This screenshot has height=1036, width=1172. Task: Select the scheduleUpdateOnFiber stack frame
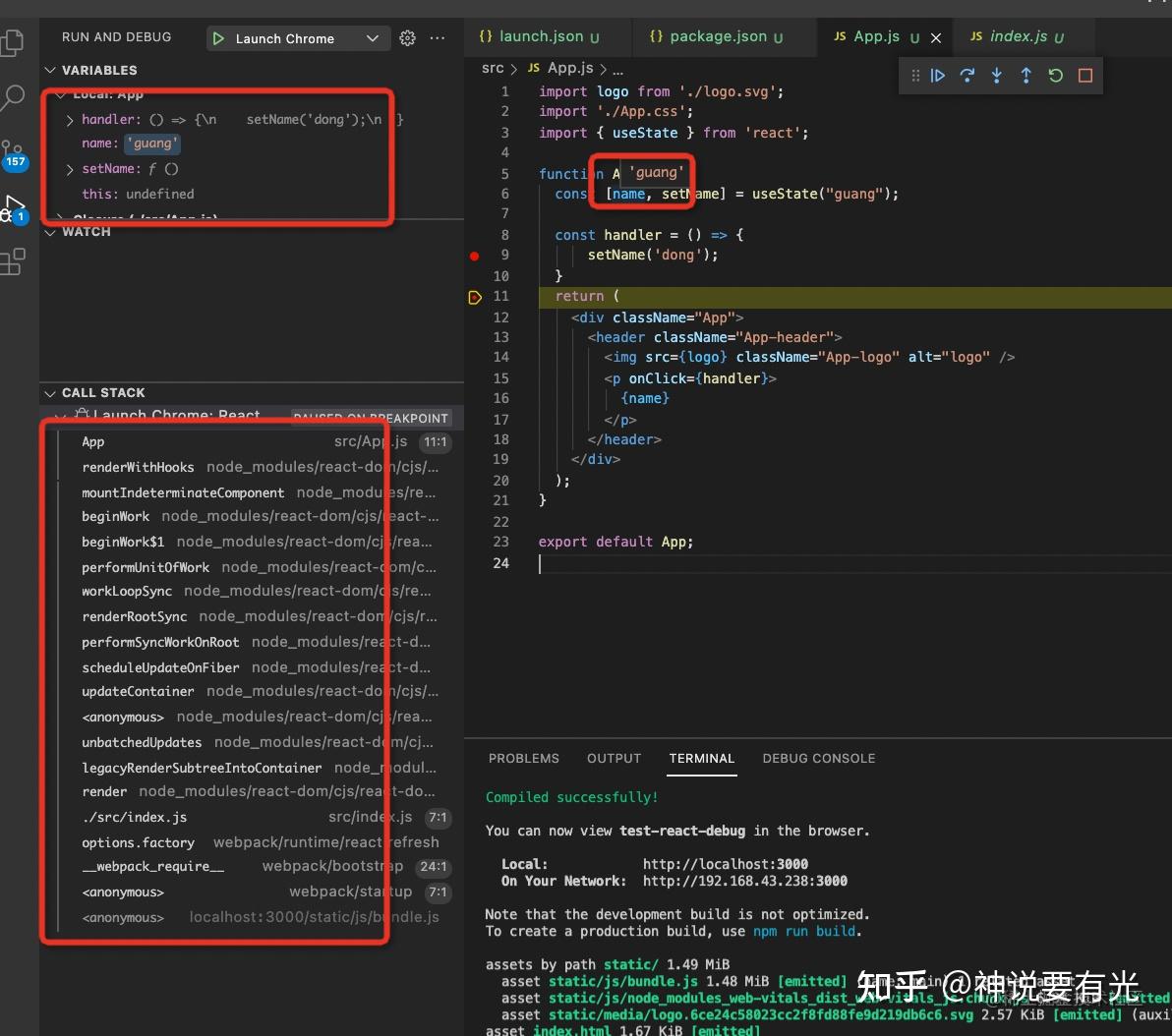[253, 667]
